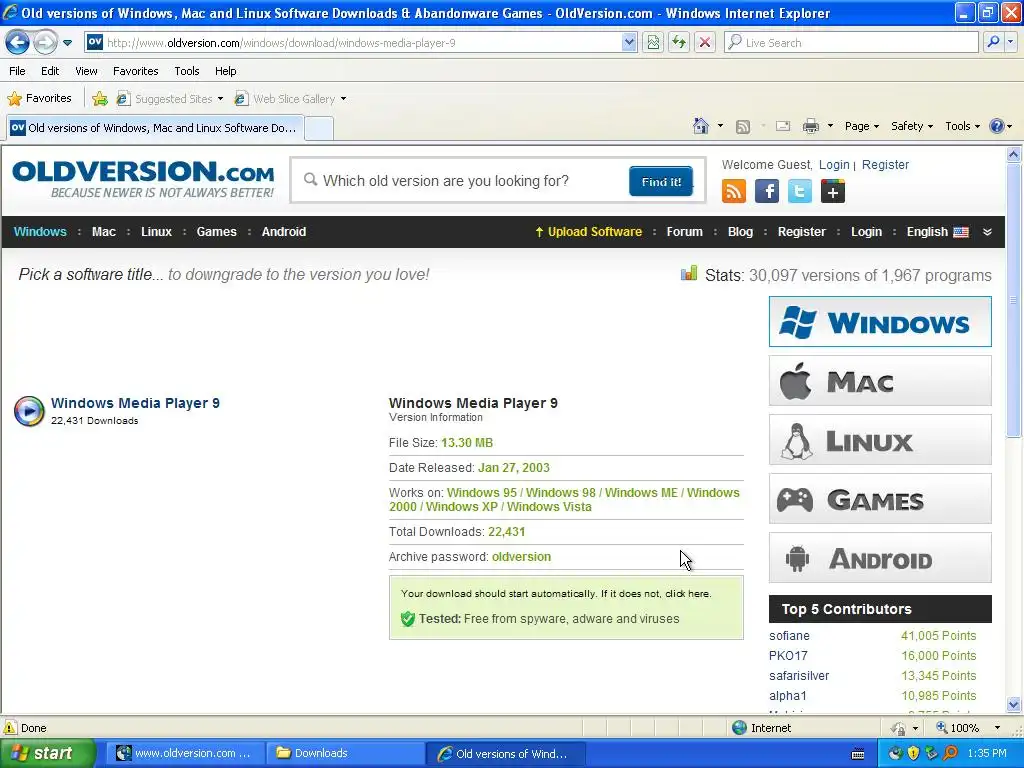
Task: Switch to Downloads taskbar window
Action: tap(345, 753)
